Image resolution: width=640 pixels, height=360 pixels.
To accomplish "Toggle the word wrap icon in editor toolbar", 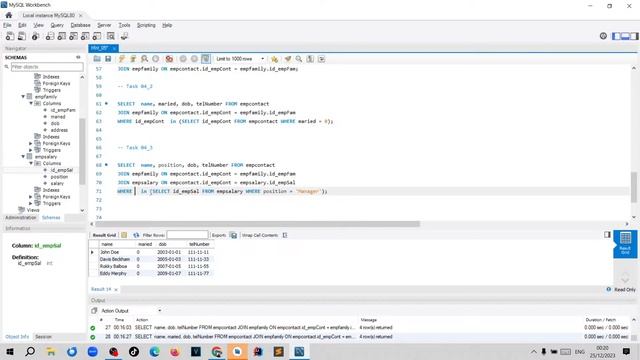I will click(322, 59).
